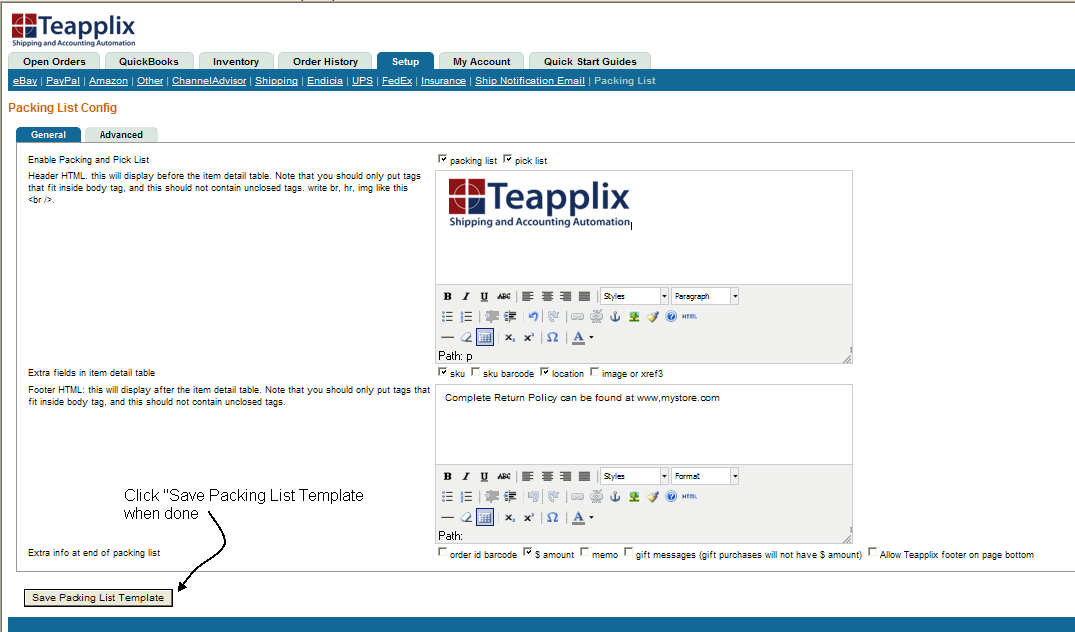
Task: Open the header editor help icon
Action: (x=671, y=317)
